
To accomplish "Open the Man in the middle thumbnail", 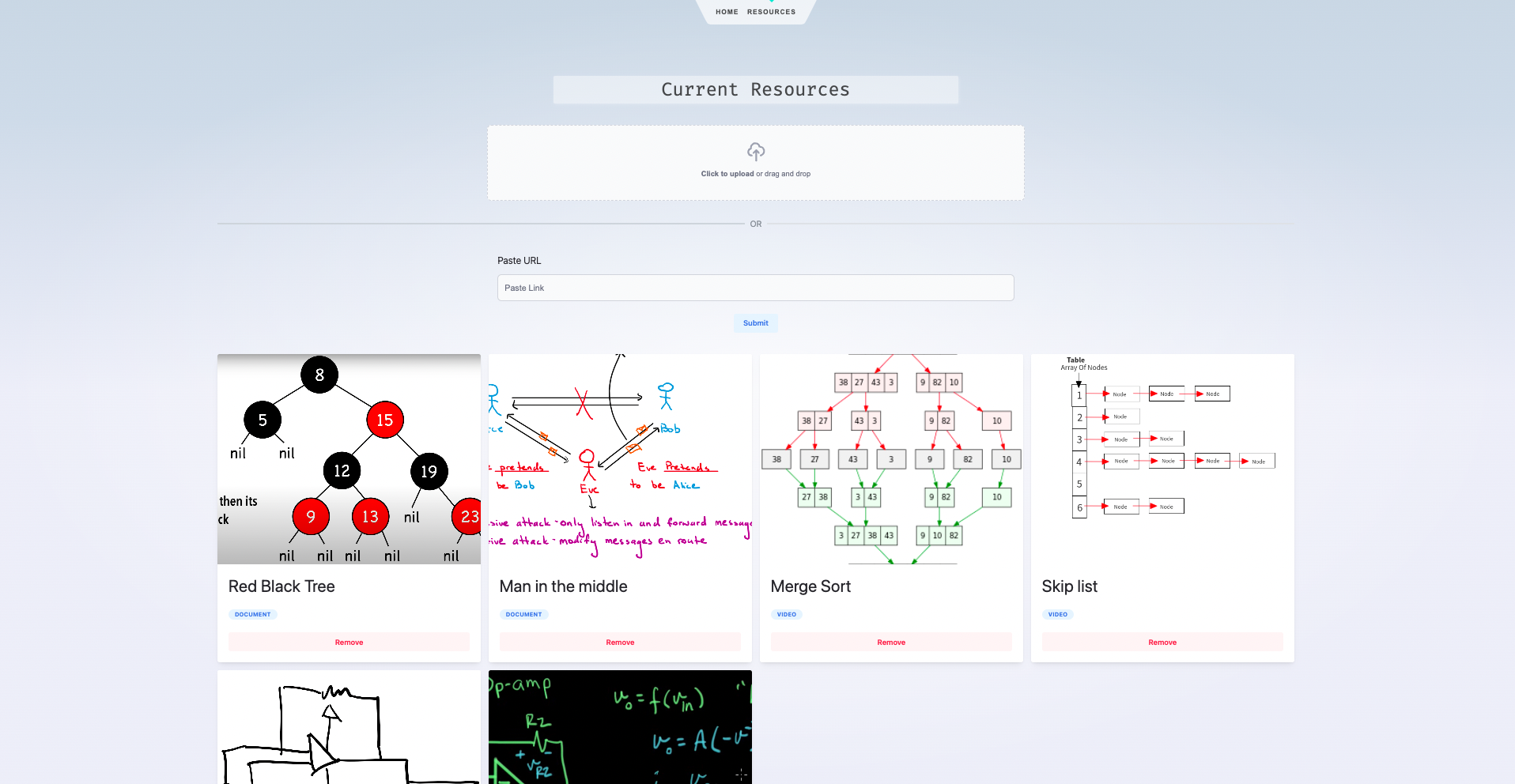I will tap(620, 459).
